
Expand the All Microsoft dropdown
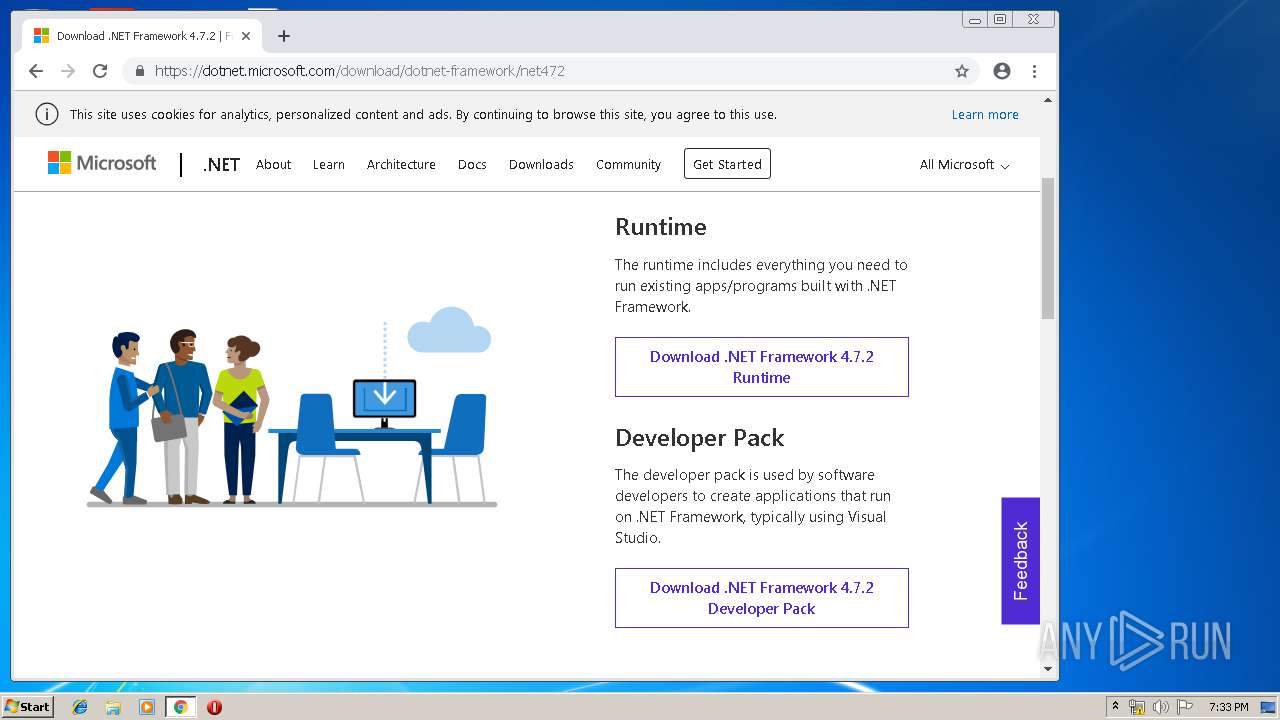pyautogui.click(x=964, y=164)
